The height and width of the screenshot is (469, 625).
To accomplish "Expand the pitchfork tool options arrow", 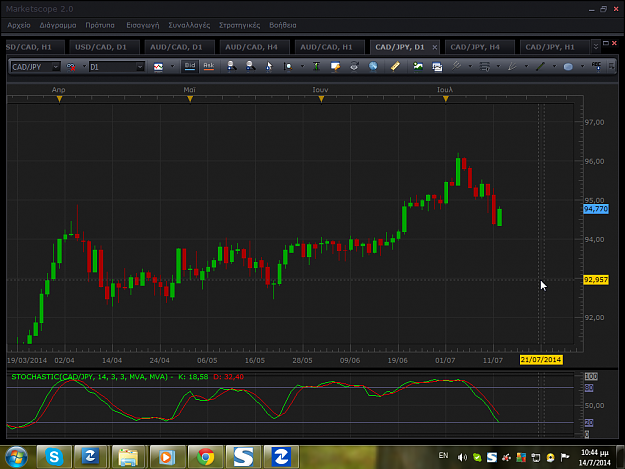I will pos(470,66).
